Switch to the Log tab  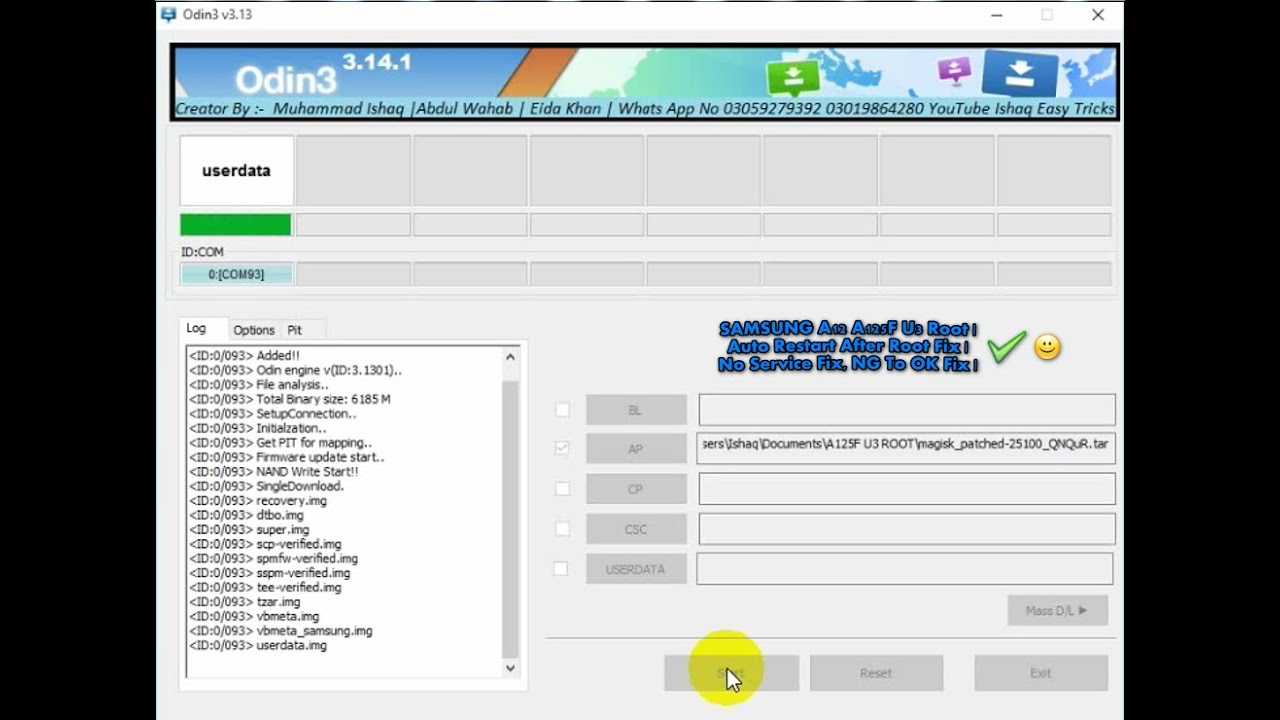[x=196, y=329]
